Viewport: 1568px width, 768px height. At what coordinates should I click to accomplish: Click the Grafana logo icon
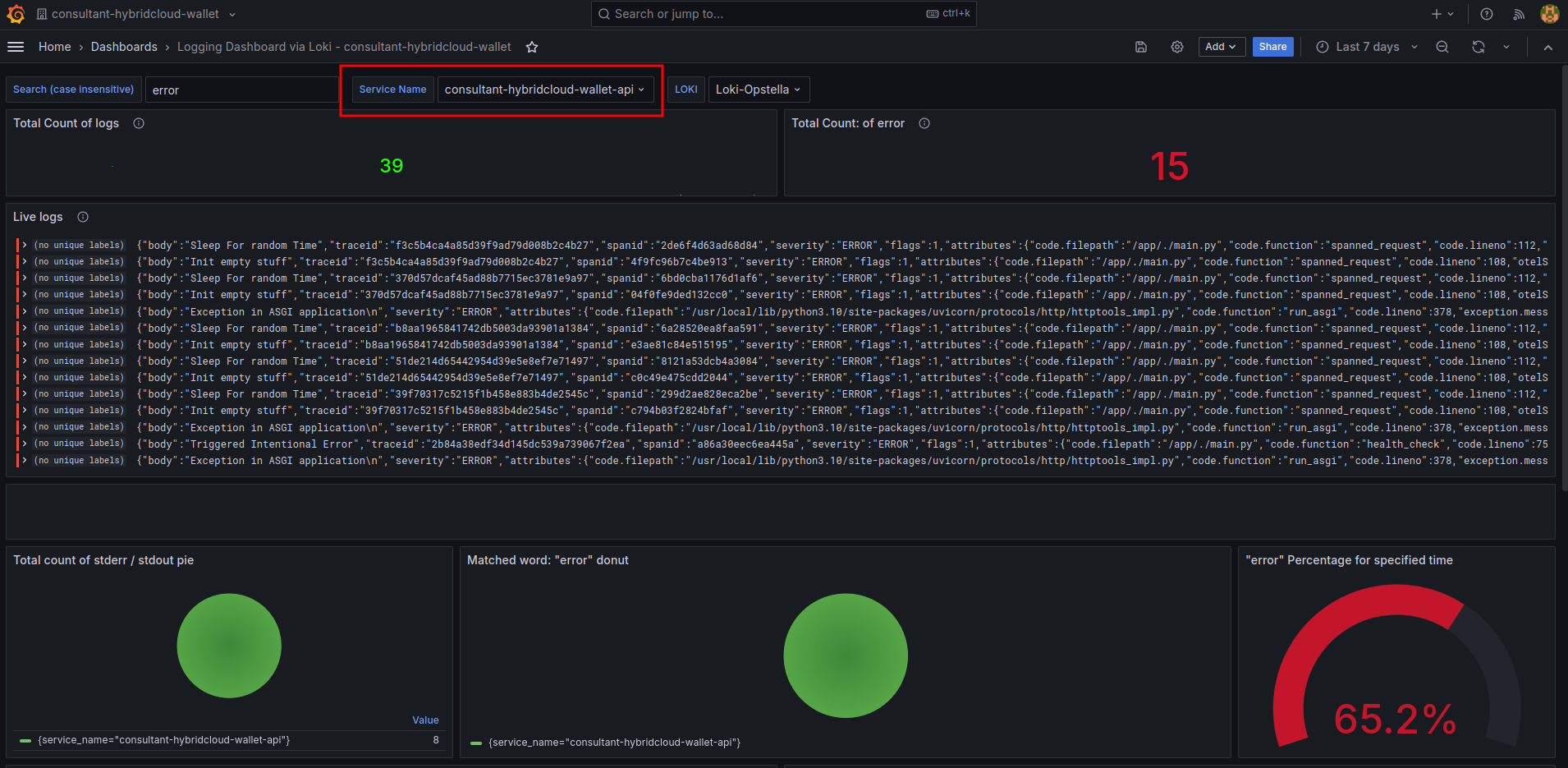click(16, 14)
